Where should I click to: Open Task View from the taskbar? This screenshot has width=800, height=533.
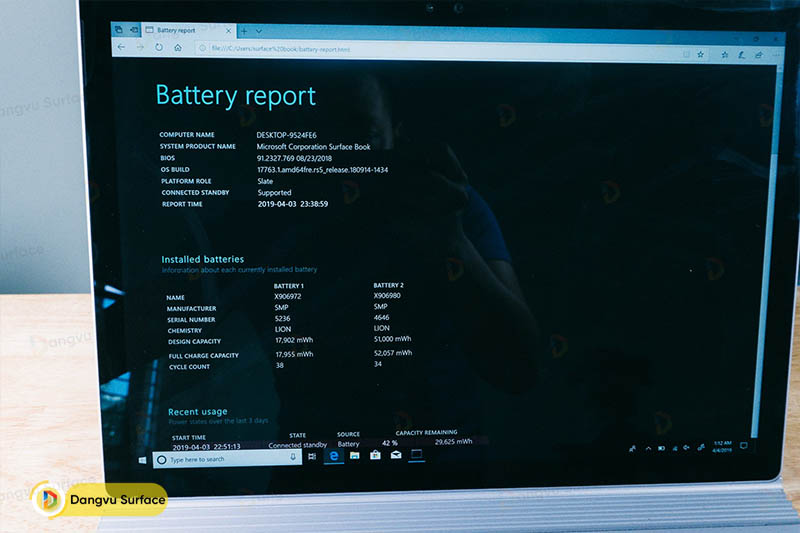(x=313, y=456)
